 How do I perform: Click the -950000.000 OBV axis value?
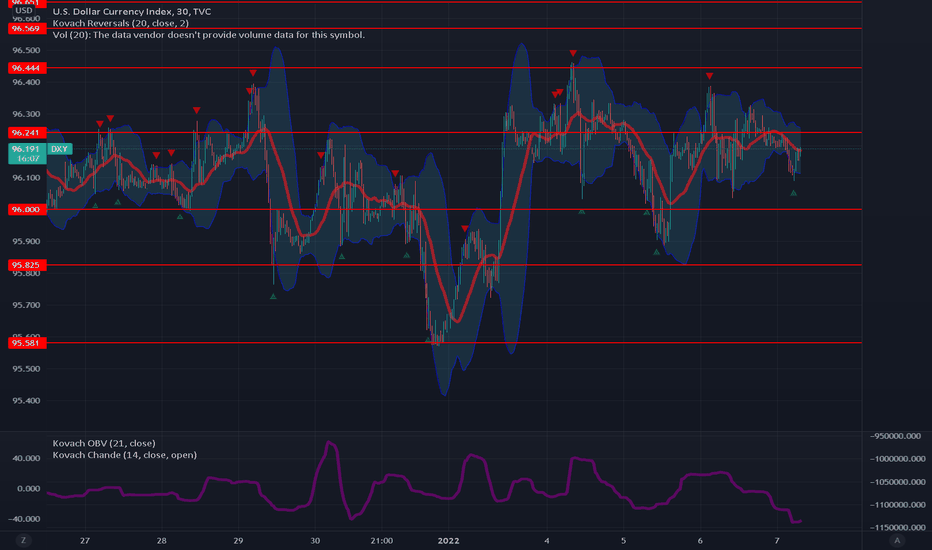click(x=895, y=436)
